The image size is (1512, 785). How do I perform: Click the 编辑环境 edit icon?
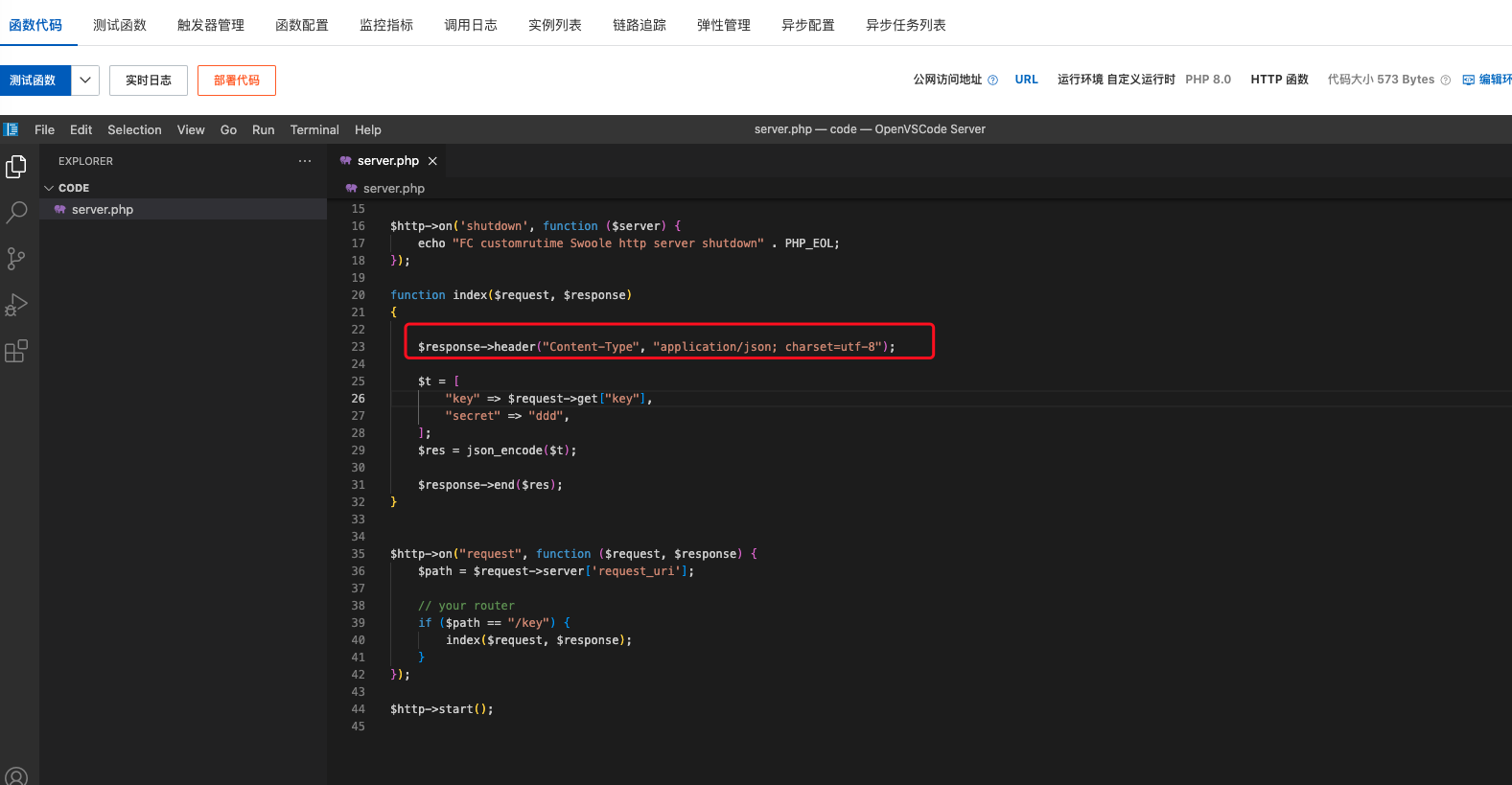(x=1469, y=81)
